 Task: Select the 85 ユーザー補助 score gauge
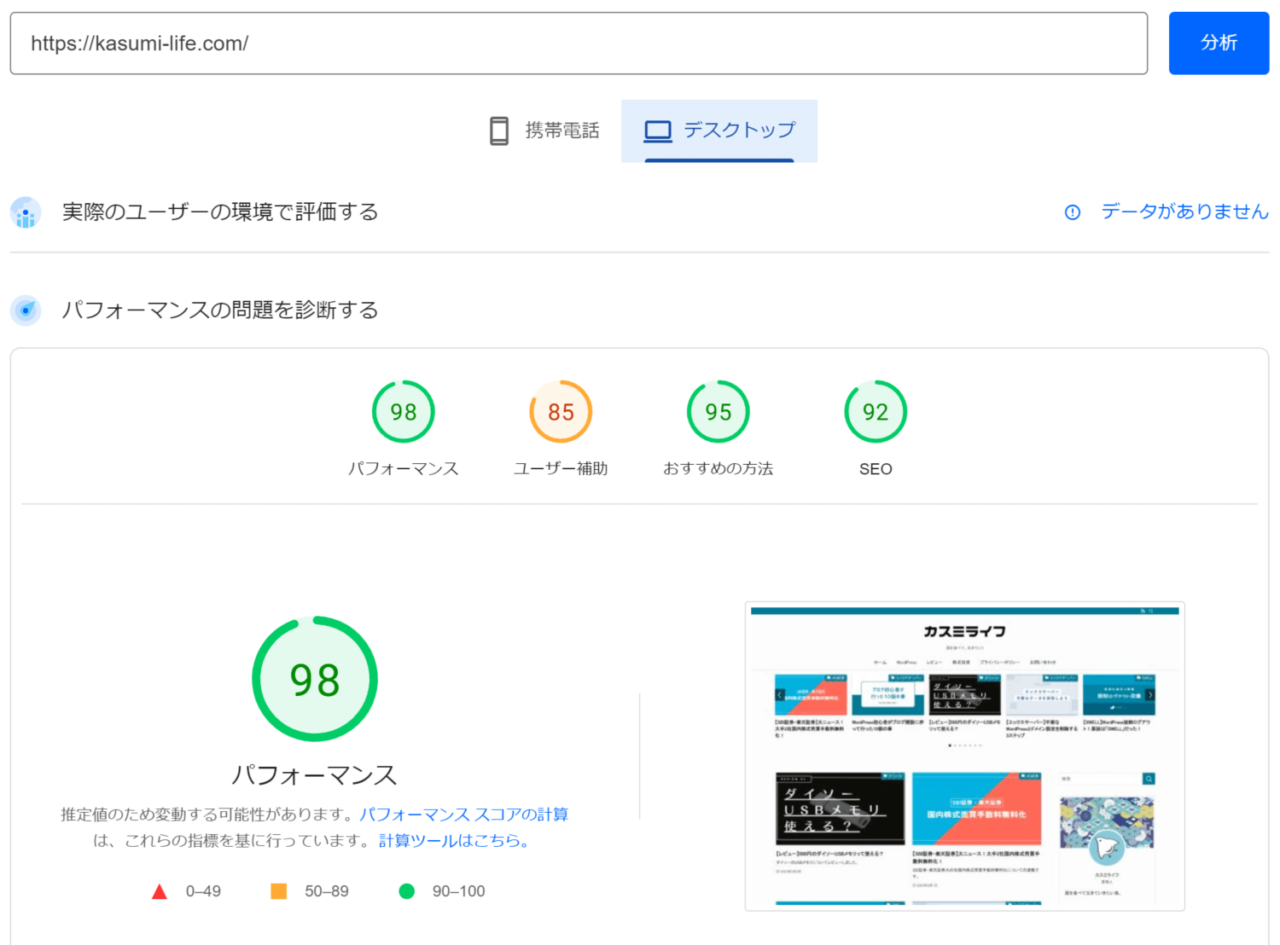tap(561, 412)
